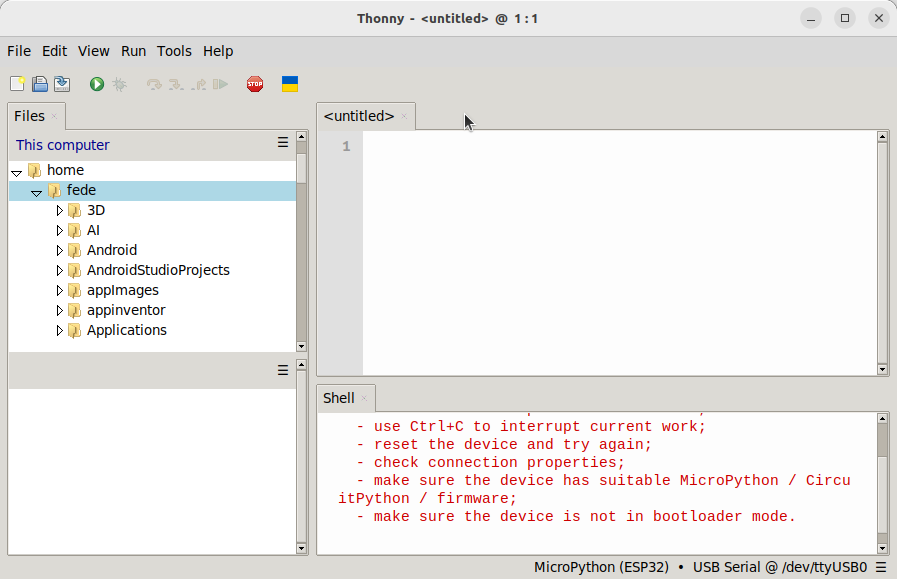Image resolution: width=897 pixels, height=579 pixels.
Task: Open a file using the toolbar icon
Action: [x=39, y=84]
